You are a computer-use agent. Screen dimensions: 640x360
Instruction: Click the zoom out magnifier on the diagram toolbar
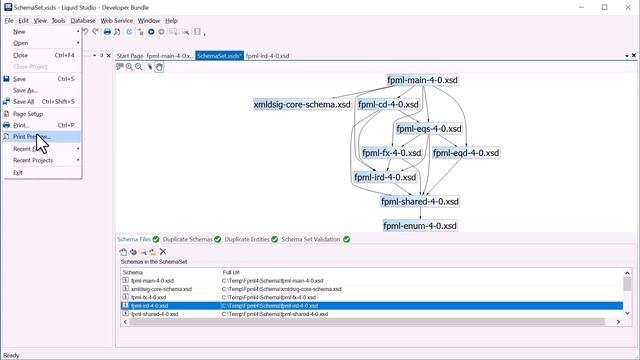(x=139, y=67)
